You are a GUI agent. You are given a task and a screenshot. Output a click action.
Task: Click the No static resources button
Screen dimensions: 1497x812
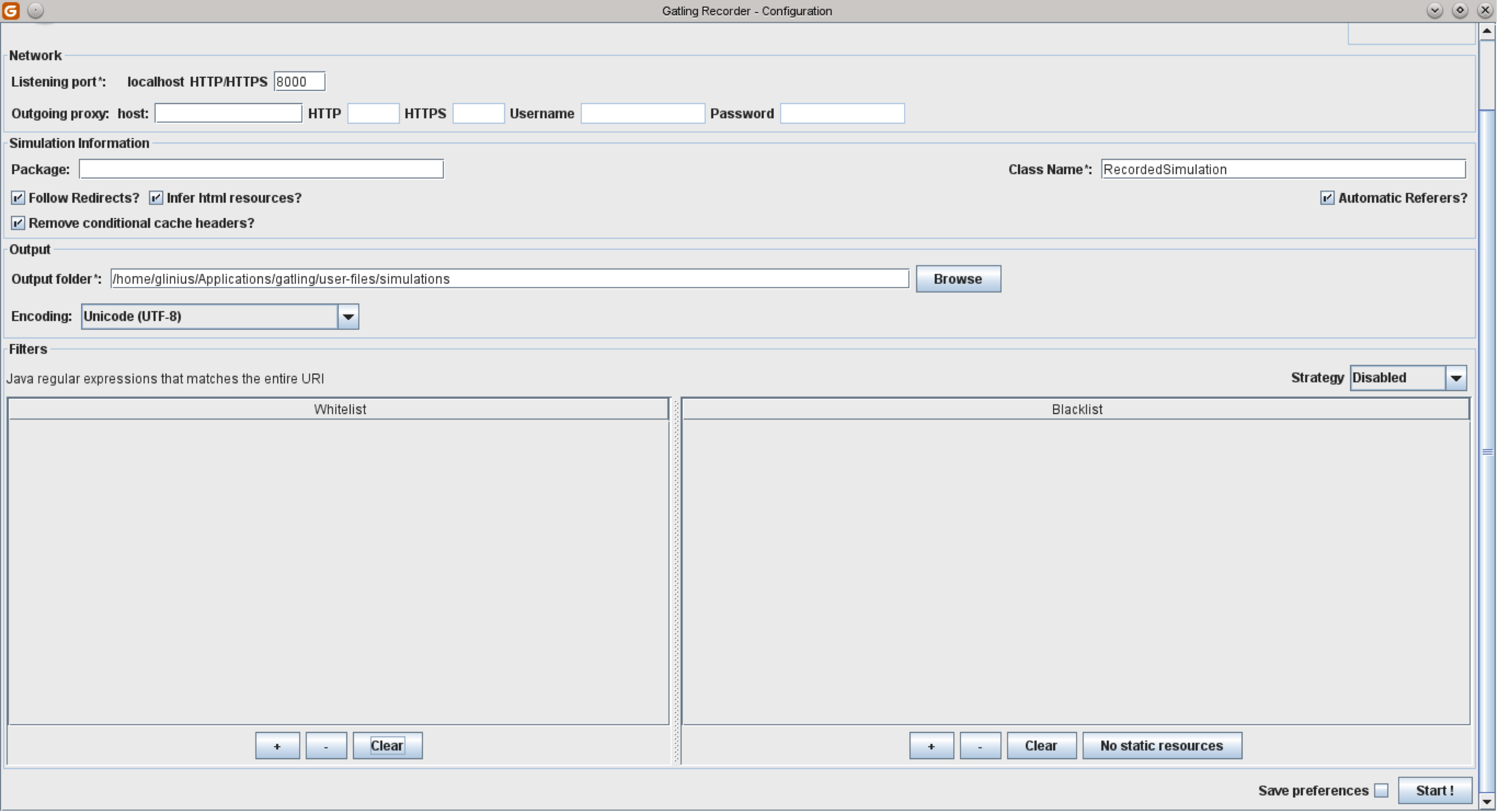[1160, 745]
